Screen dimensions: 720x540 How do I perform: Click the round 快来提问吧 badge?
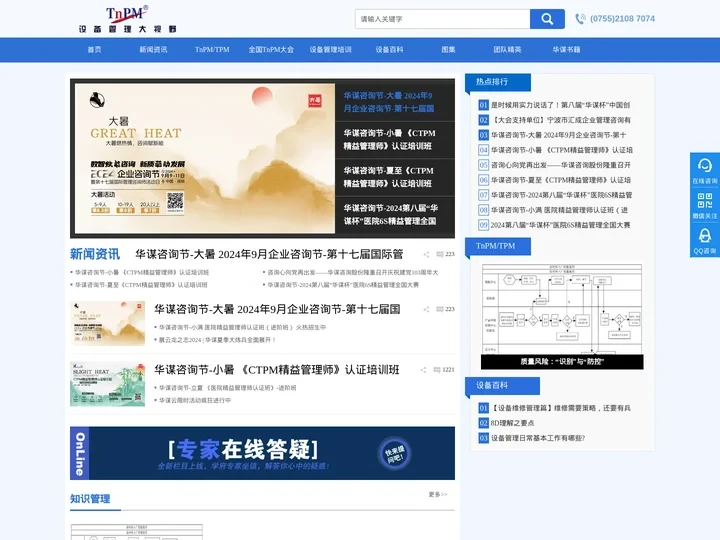coord(394,454)
